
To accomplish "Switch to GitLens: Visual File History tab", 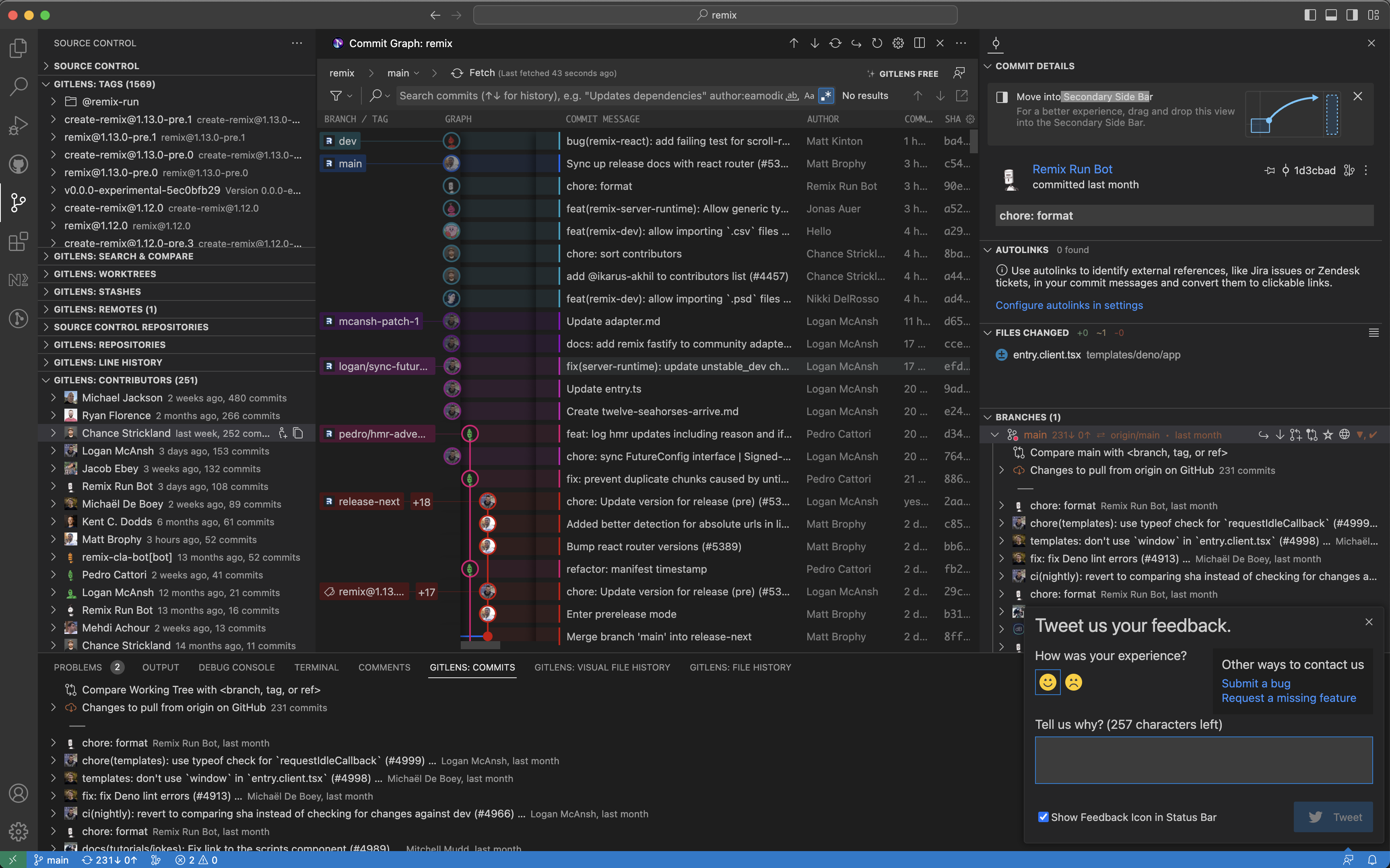I will pos(602,667).
